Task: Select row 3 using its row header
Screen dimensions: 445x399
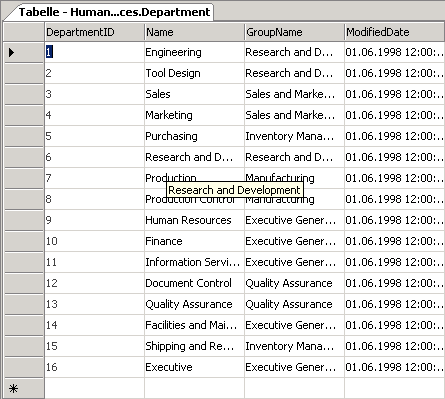Action: point(24,94)
